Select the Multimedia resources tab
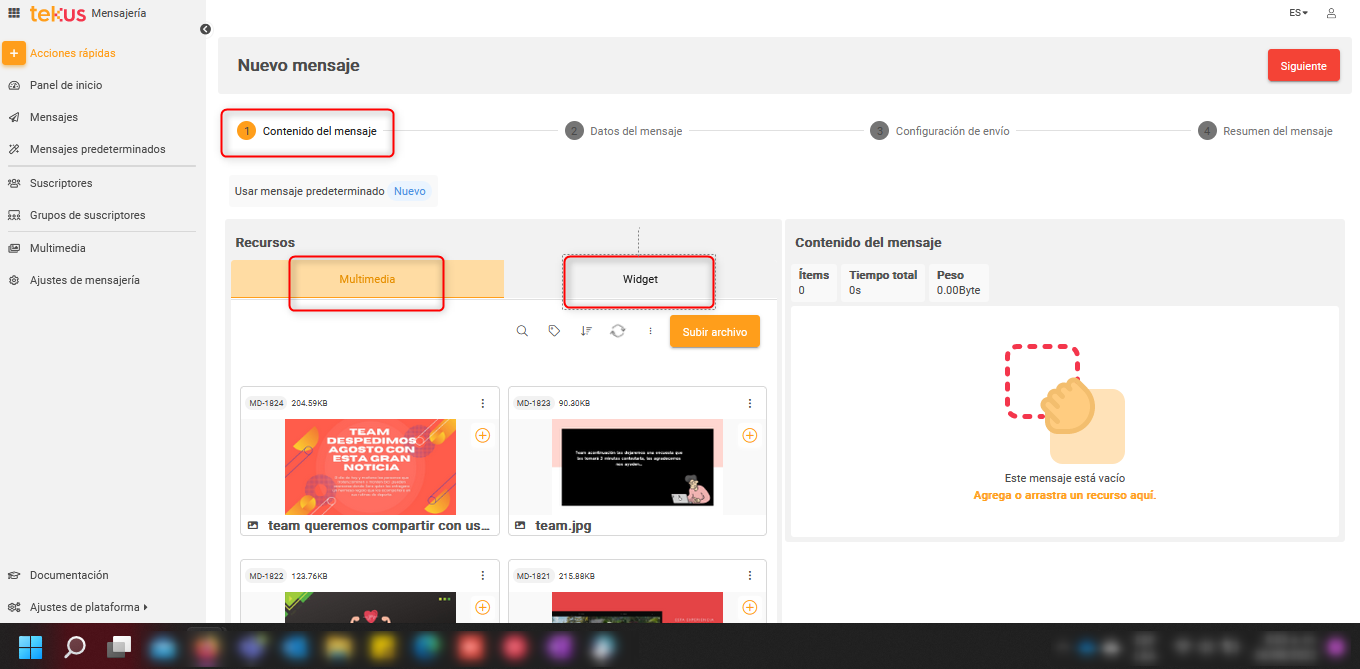The width and height of the screenshot is (1360, 669). point(367,279)
